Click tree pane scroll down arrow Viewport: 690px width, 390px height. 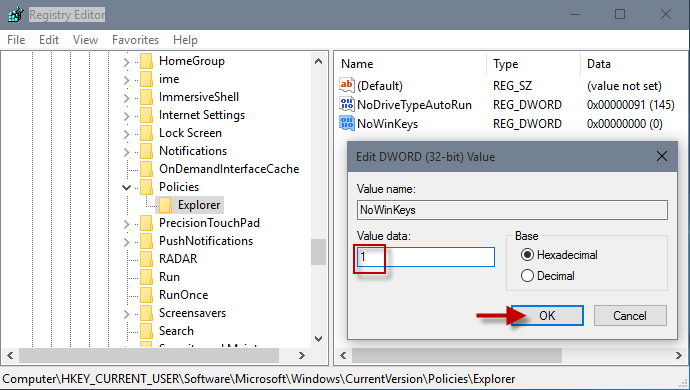pos(319,339)
